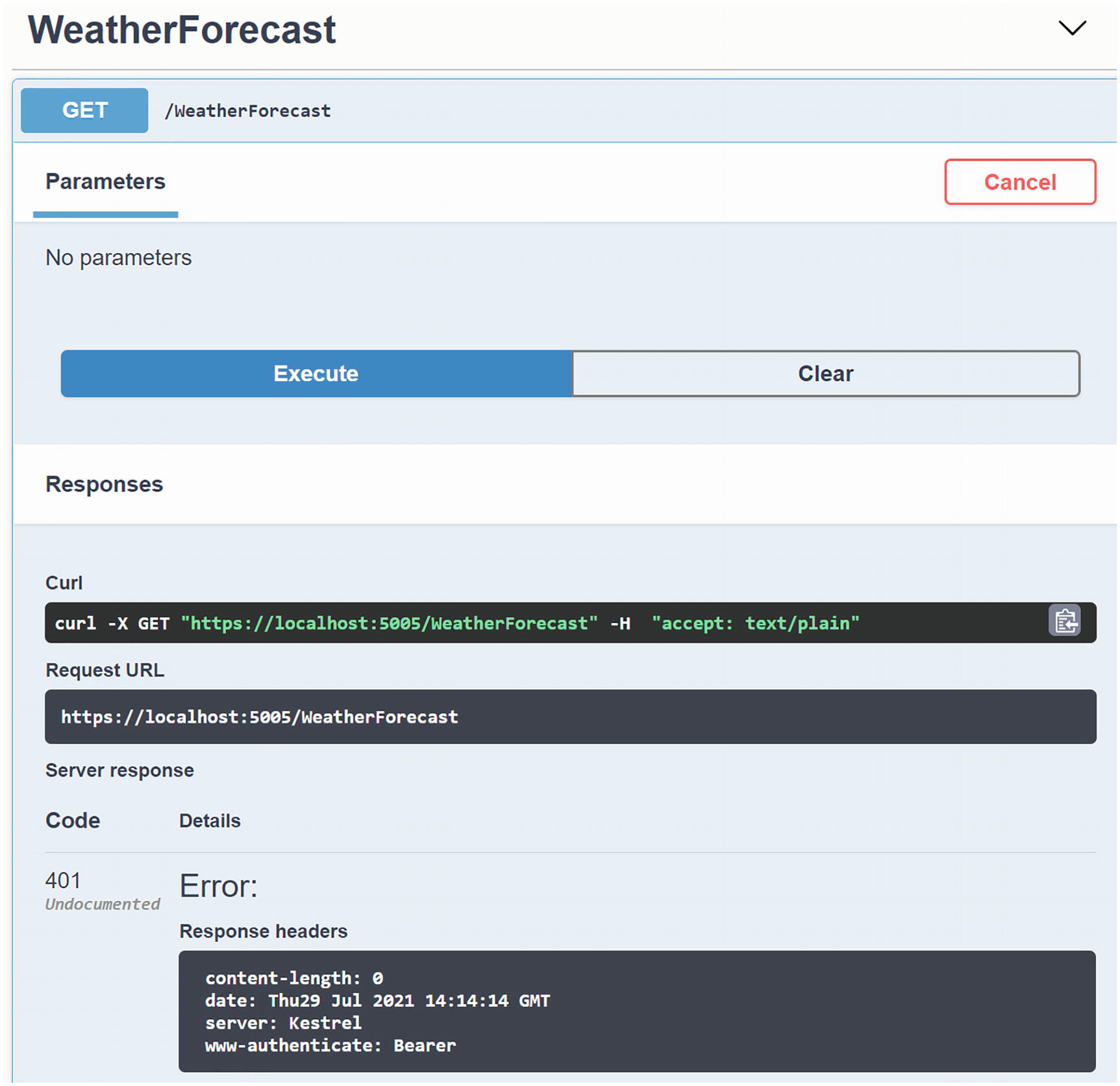
Task: Execute the WeatherForecast request
Action: point(316,373)
